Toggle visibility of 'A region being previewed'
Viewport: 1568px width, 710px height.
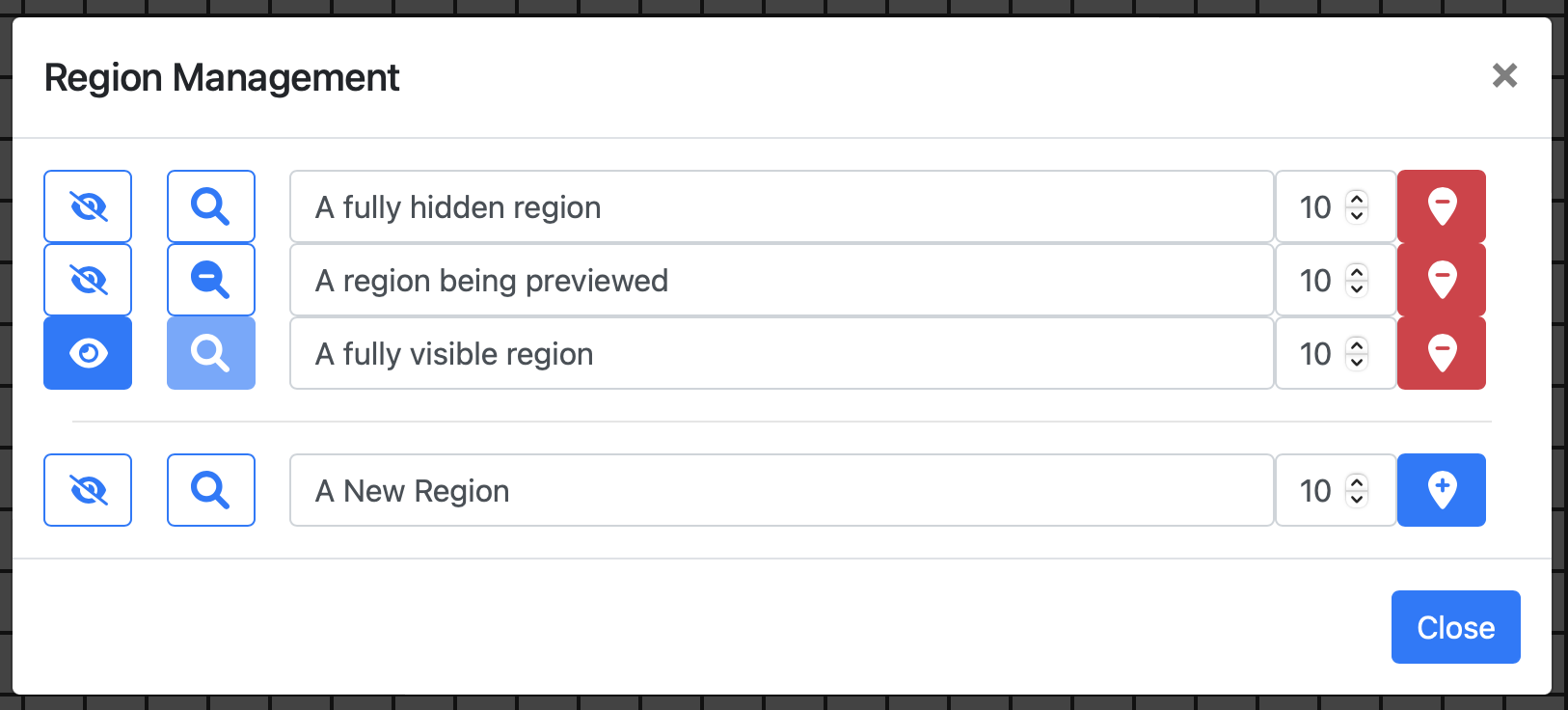(x=87, y=280)
